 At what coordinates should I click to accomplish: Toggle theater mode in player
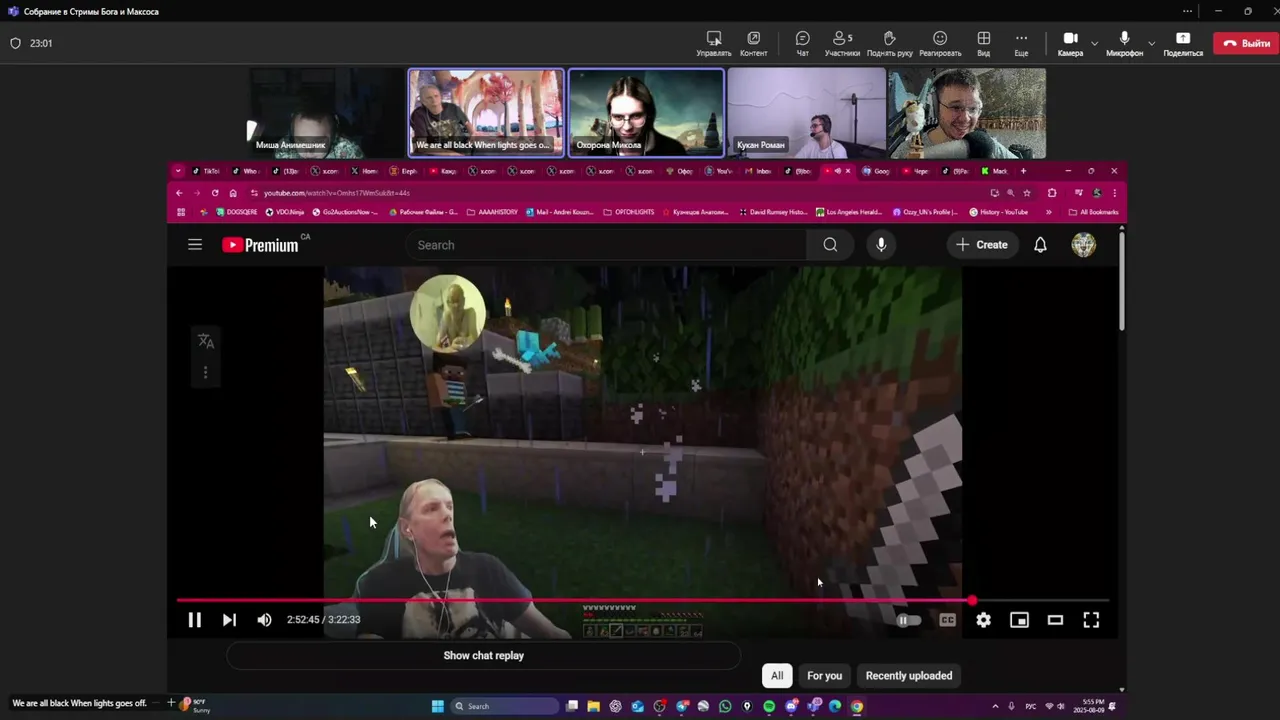click(1055, 620)
